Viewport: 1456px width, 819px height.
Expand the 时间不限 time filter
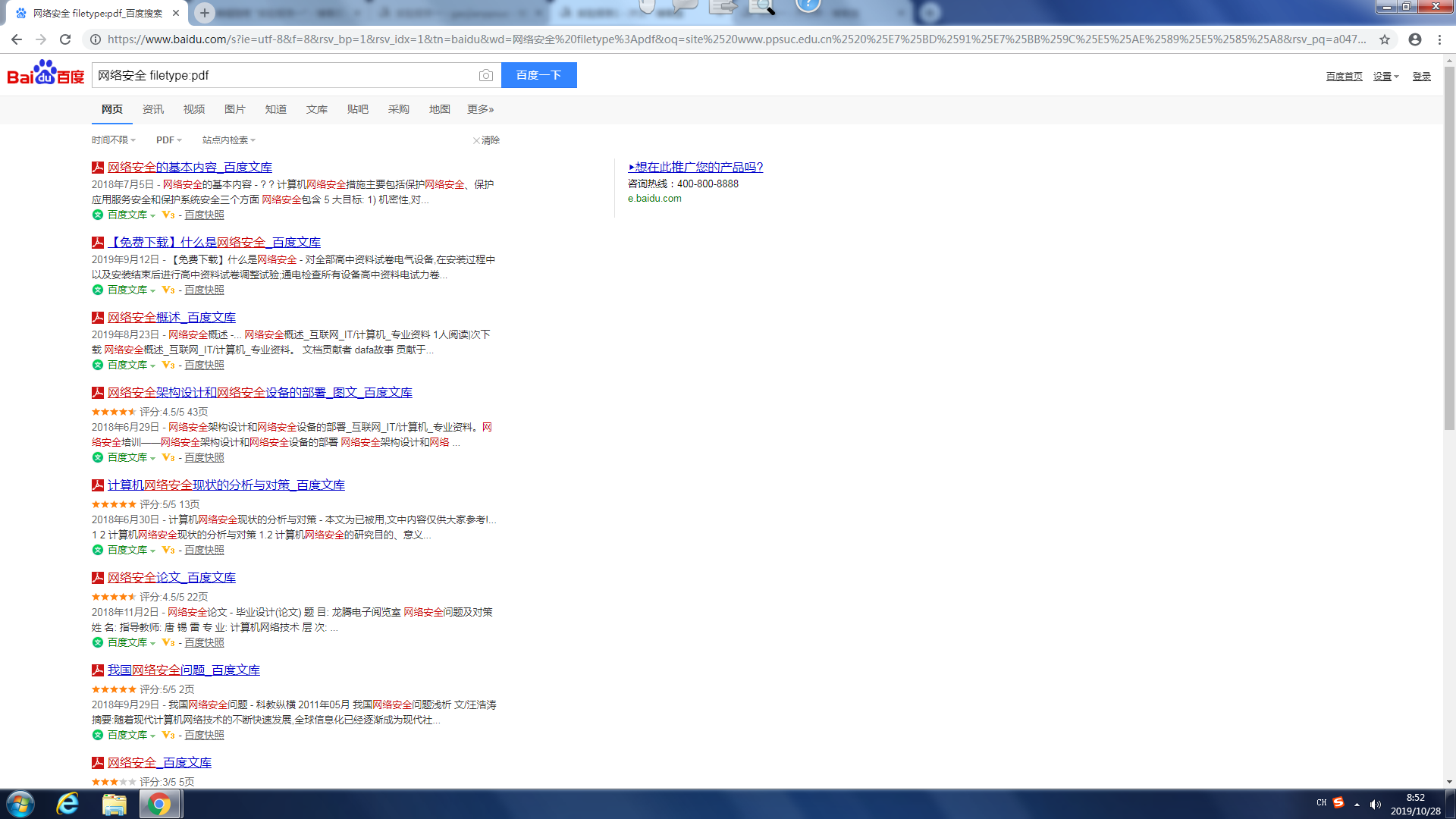(x=113, y=140)
